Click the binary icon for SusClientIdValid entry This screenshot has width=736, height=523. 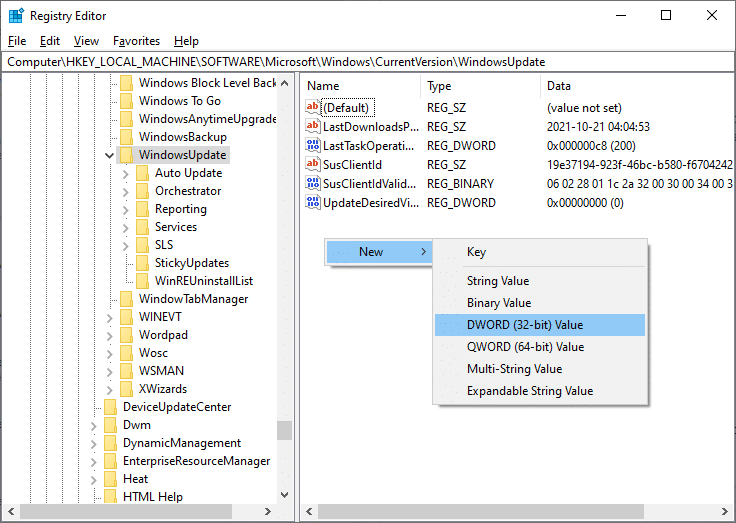click(x=313, y=184)
